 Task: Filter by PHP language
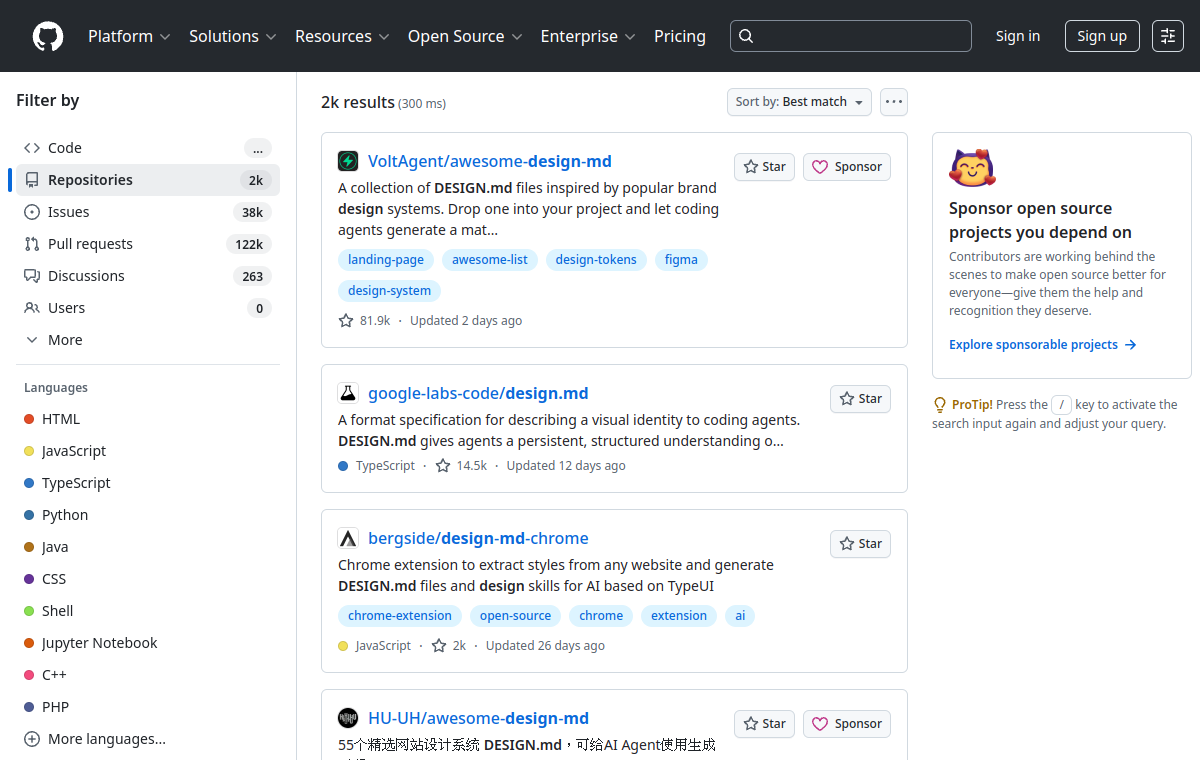click(148, 707)
